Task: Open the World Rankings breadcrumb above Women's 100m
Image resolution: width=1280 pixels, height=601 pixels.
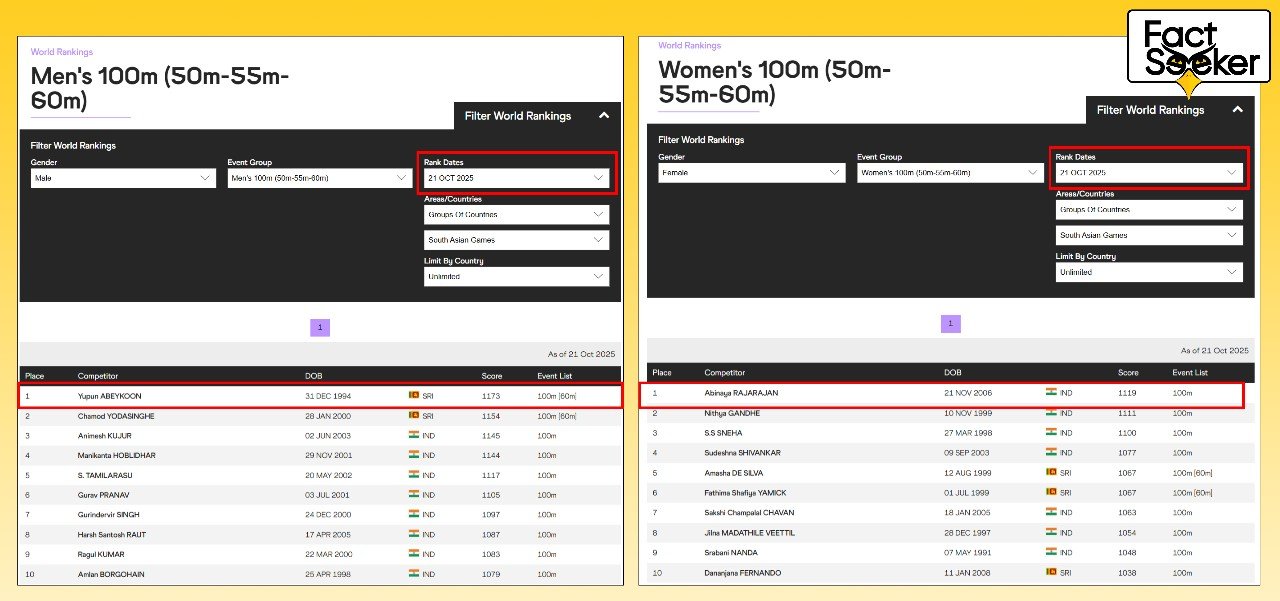Action: 689,46
